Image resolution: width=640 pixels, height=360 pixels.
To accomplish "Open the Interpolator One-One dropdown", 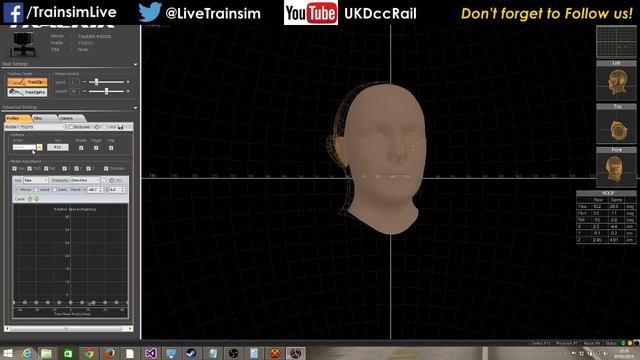I will tap(85, 180).
